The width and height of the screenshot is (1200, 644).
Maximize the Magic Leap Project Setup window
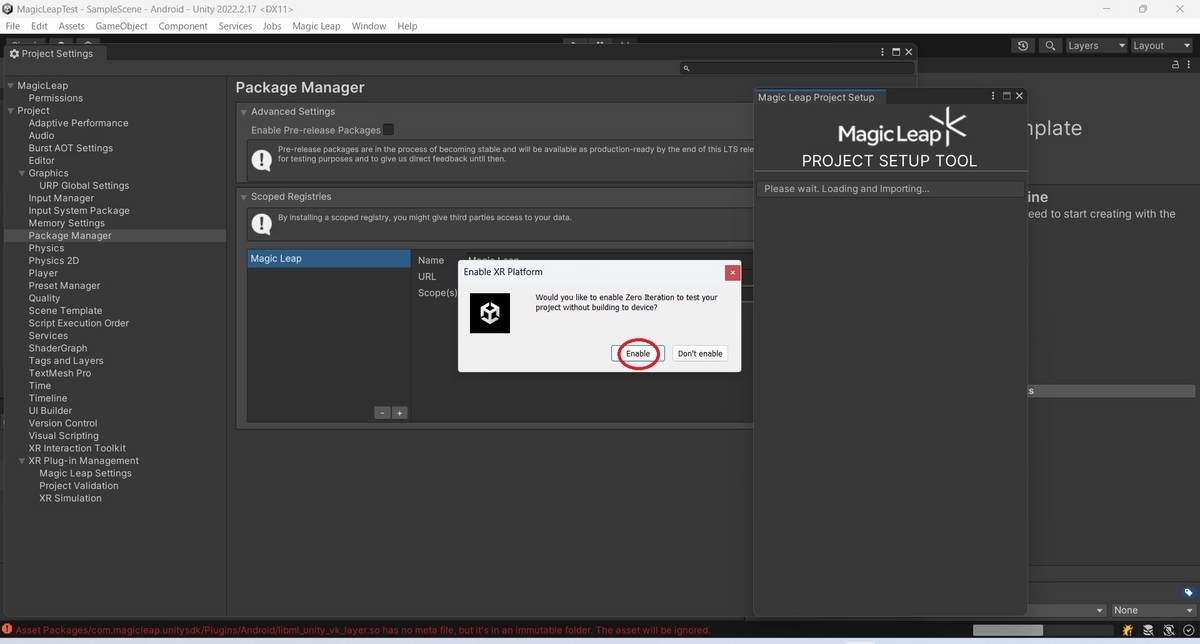[1006, 96]
